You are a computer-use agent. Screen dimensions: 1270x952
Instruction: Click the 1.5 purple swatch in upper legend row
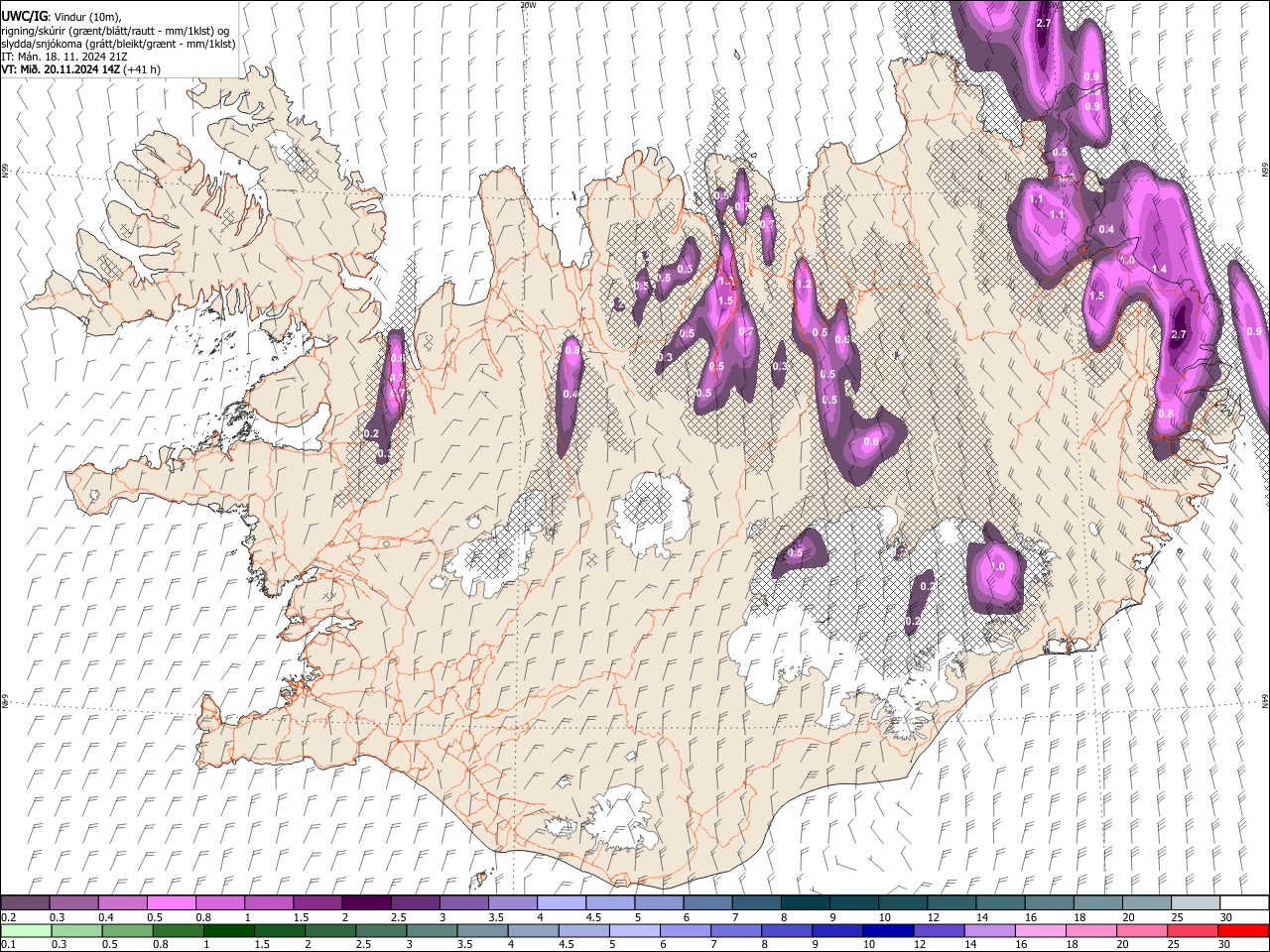[x=317, y=902]
